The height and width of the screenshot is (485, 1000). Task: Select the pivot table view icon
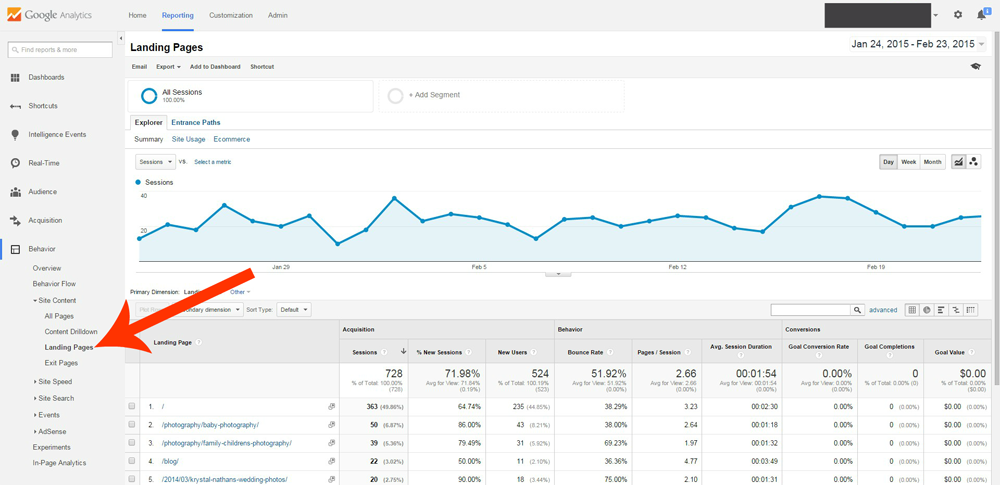pos(971,310)
